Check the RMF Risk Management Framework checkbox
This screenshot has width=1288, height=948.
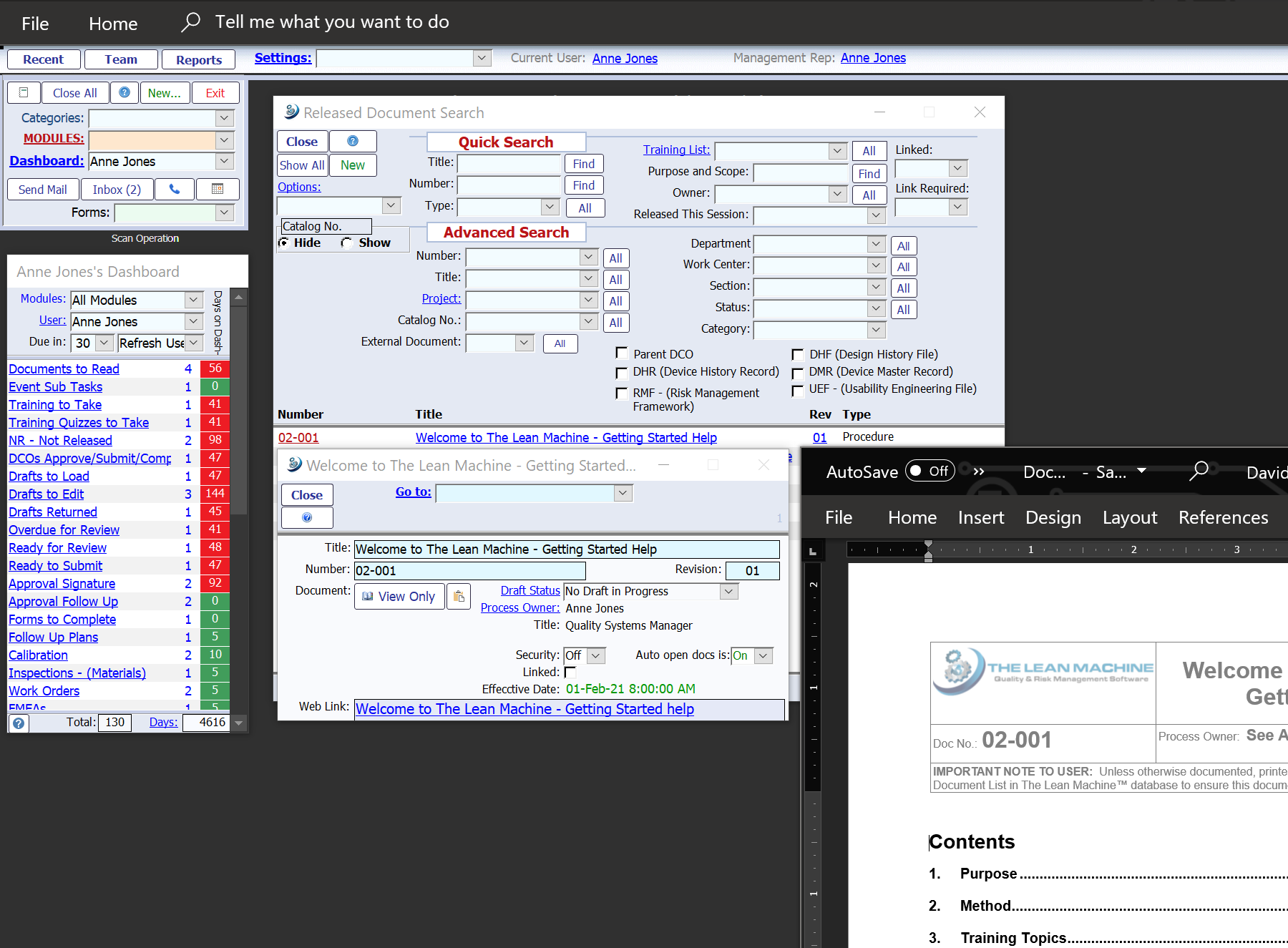point(622,393)
